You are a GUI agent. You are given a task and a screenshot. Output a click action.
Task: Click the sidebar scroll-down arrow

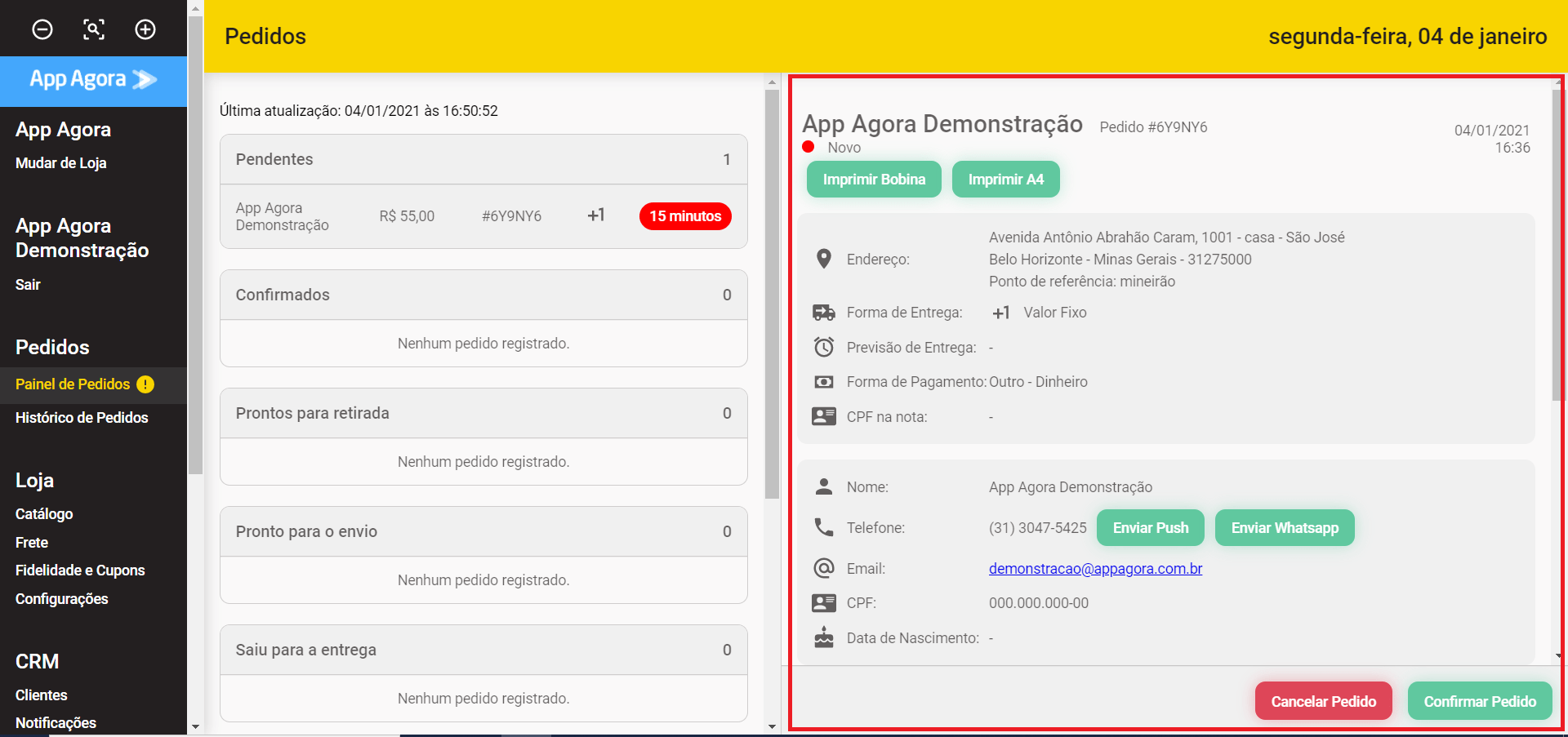[x=195, y=726]
